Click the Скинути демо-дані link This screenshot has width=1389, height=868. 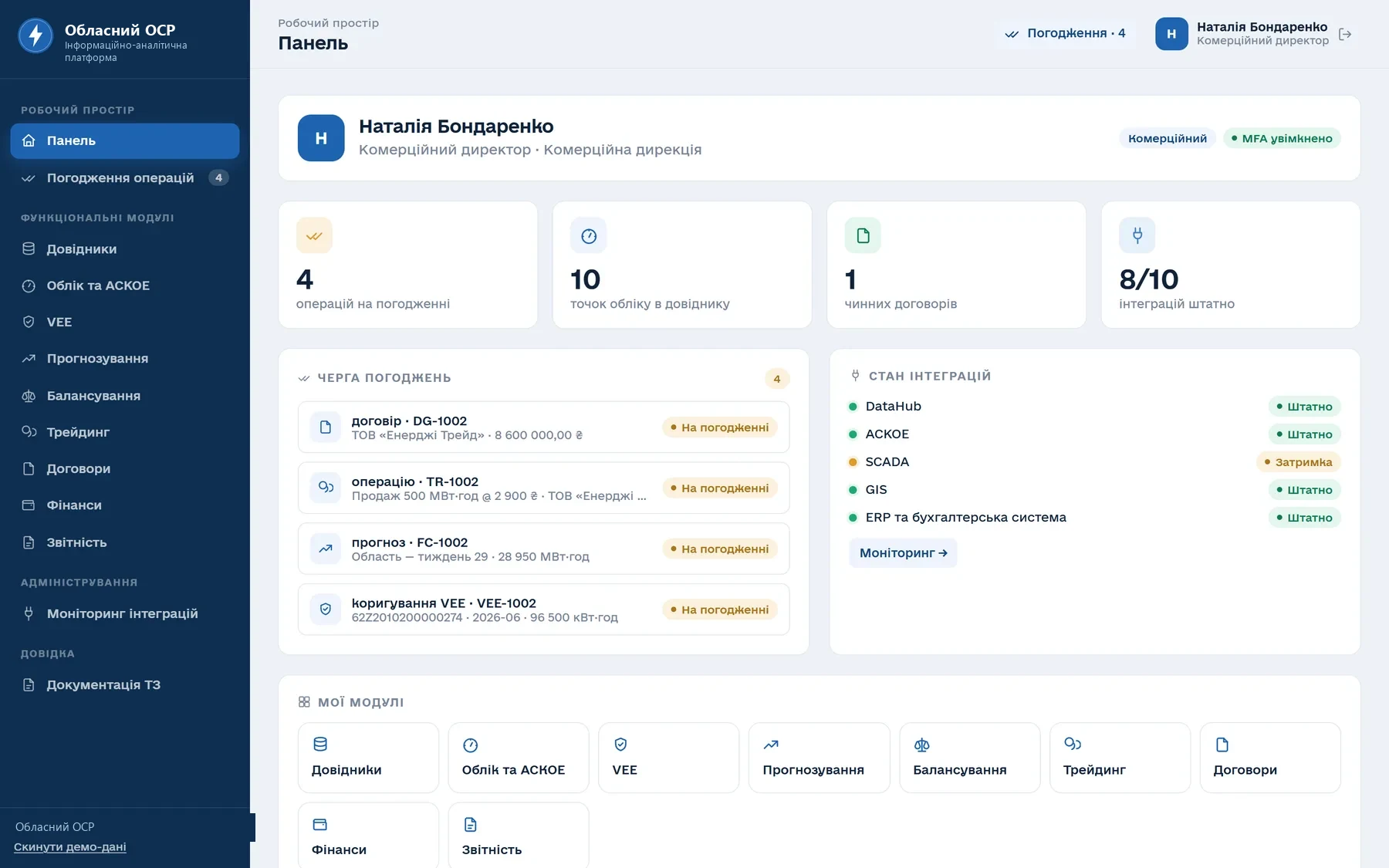click(70, 847)
